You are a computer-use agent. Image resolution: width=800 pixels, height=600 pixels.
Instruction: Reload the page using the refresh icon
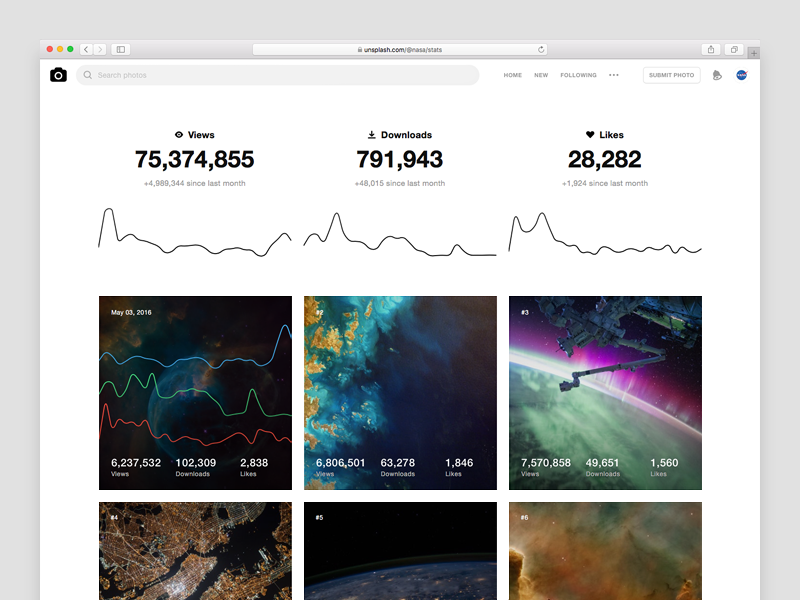541,49
